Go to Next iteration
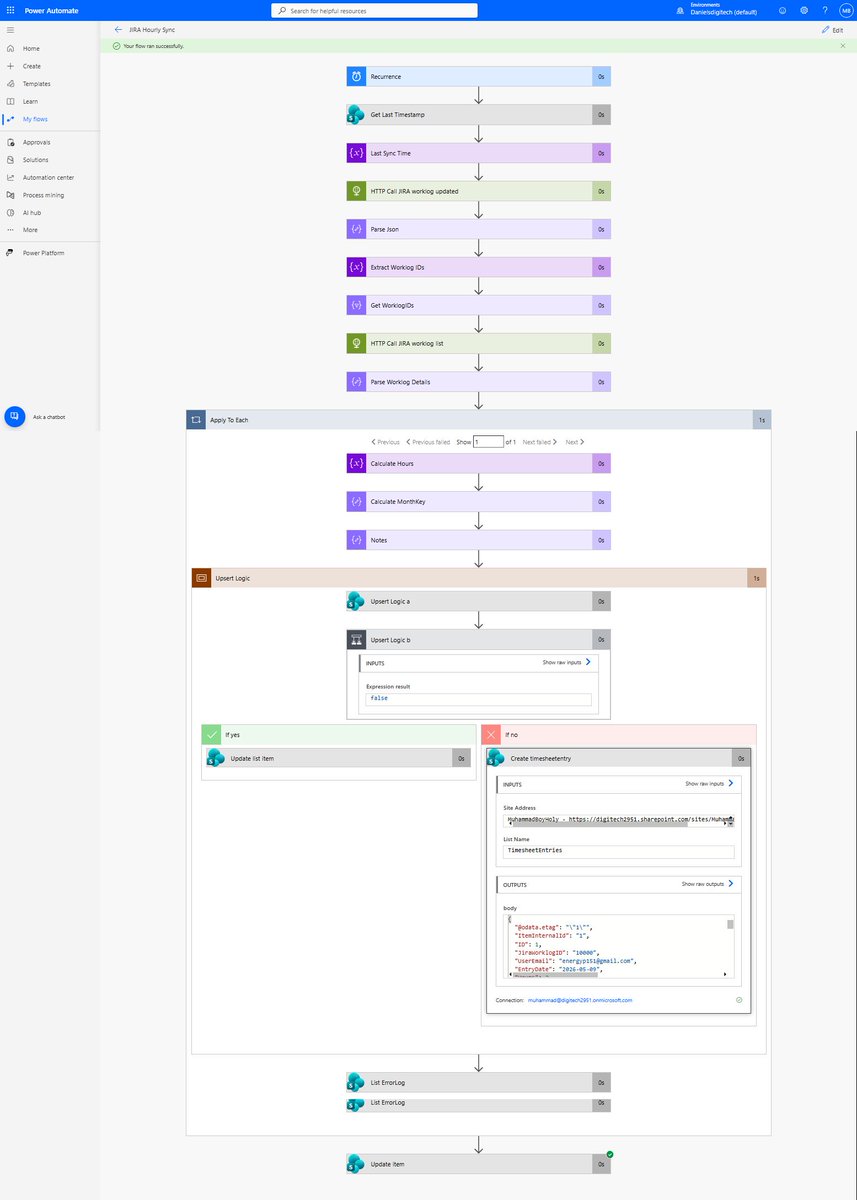Viewport: 857px width, 1200px height. click(x=575, y=442)
